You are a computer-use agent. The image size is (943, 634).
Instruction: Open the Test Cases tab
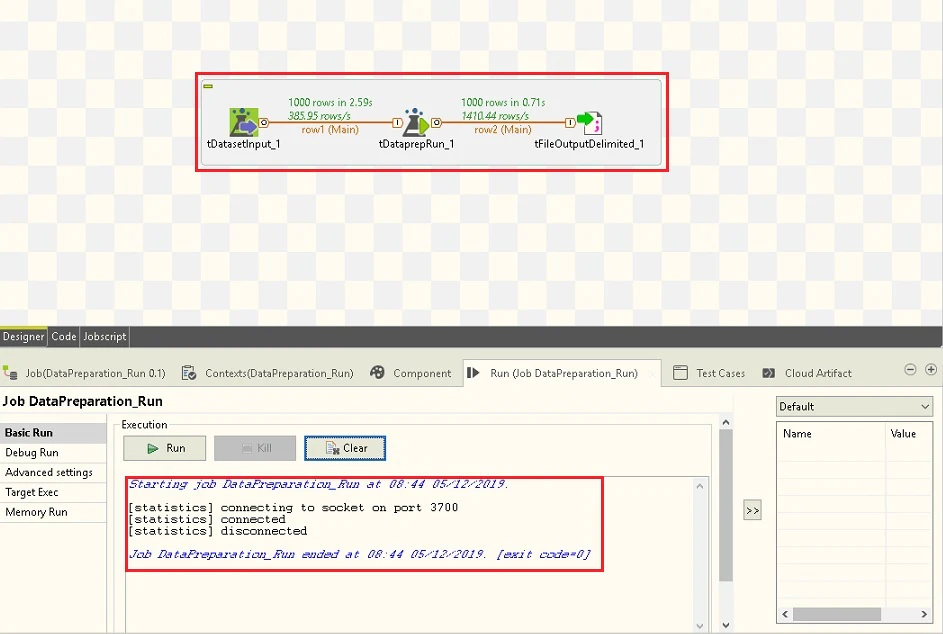point(709,373)
